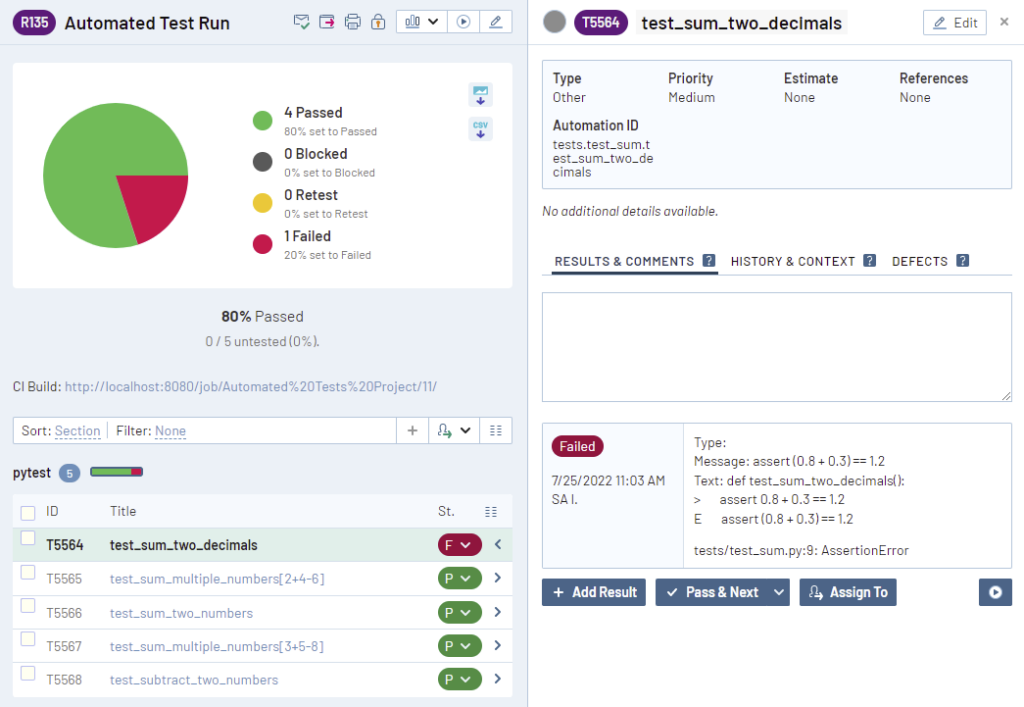Export the pie chart image icon
Screen dimensions: 1024x707
click(x=481, y=94)
